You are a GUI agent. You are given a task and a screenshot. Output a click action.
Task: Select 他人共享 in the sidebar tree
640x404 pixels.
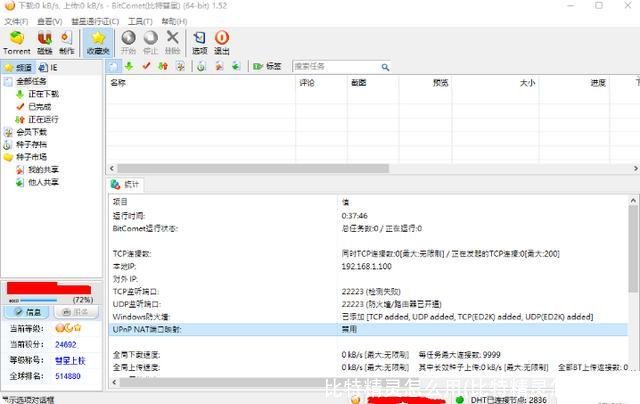[43, 182]
